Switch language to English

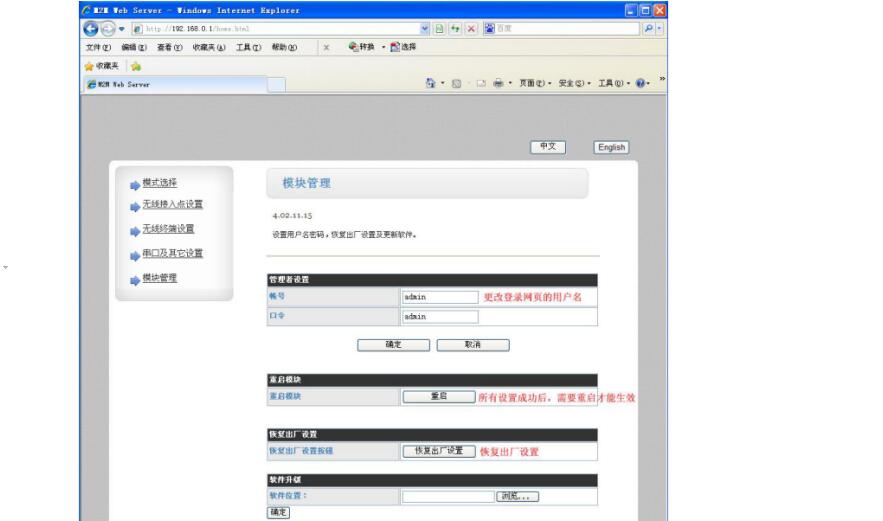click(610, 147)
